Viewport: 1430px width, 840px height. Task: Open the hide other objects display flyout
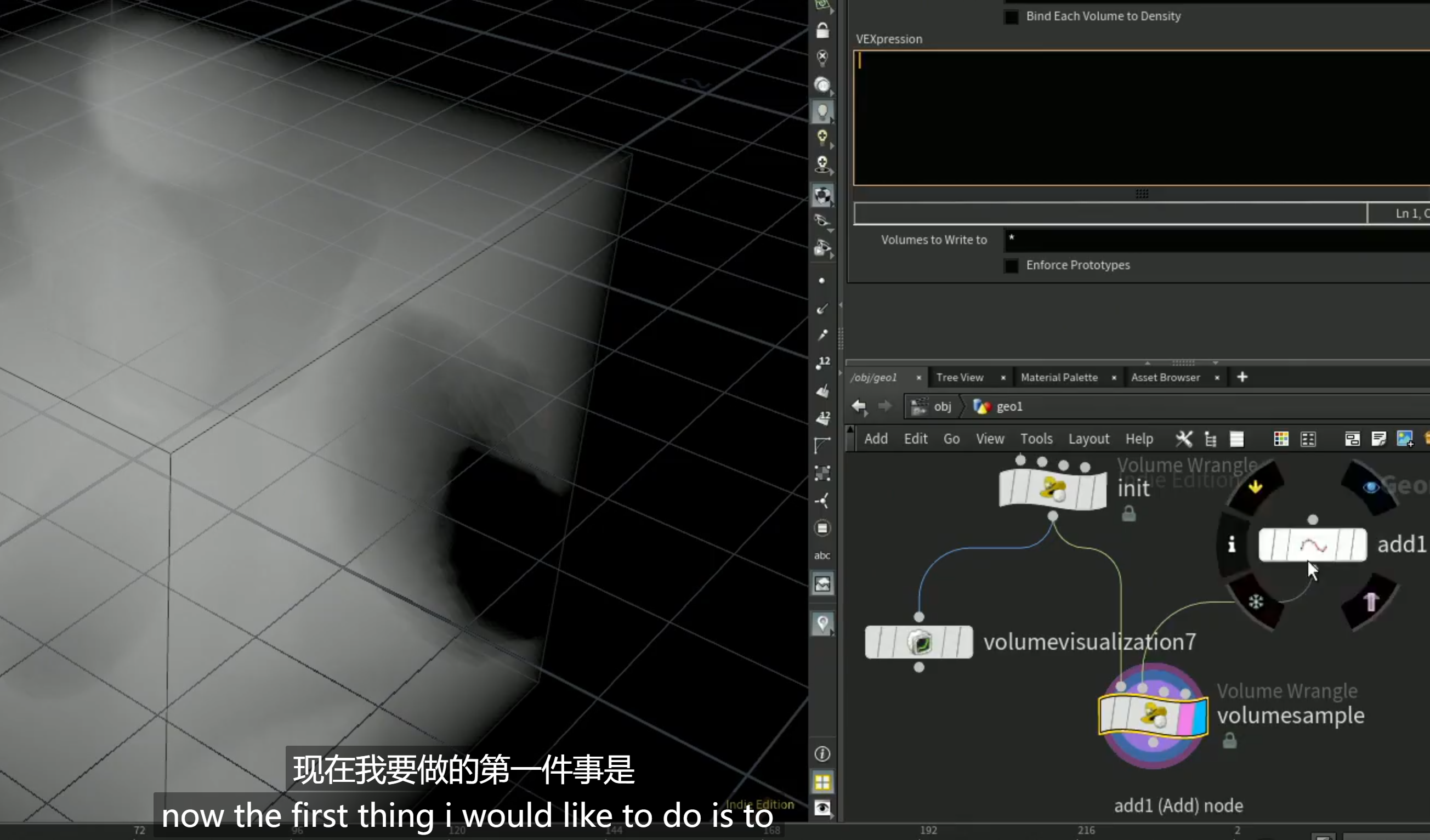(x=822, y=248)
